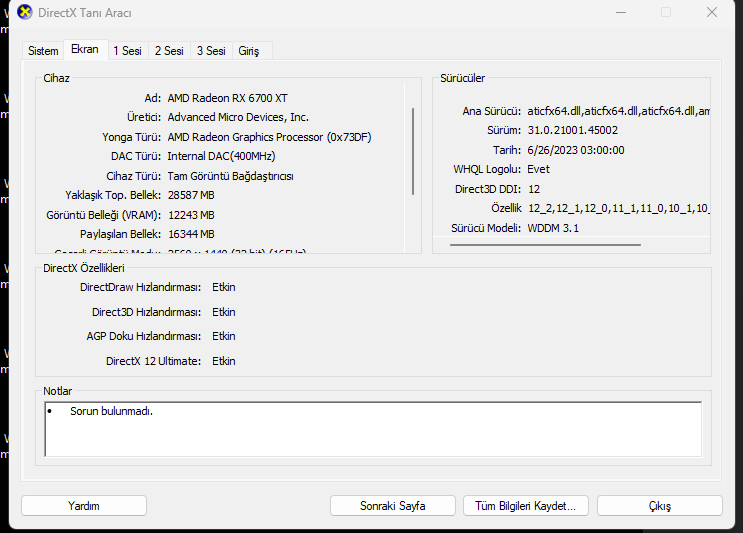Open the 2 Sesi tab
The image size is (743, 533).
point(169,51)
